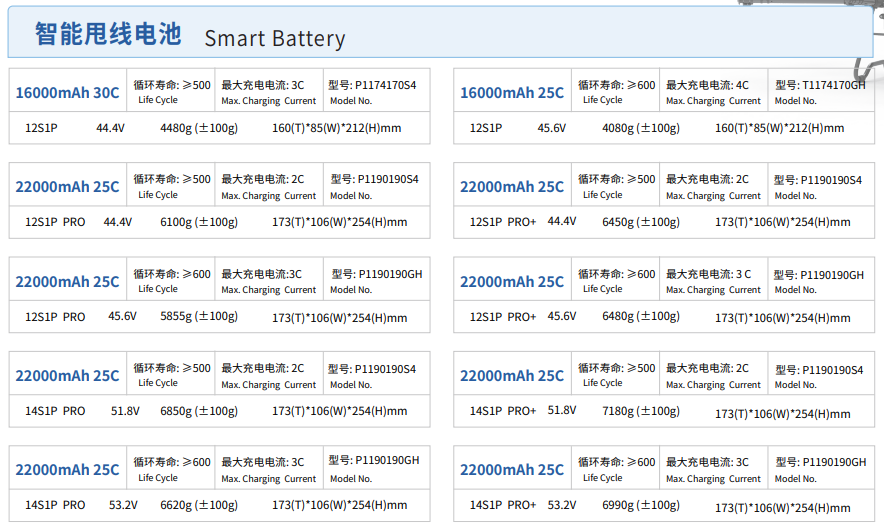Viewport: 884px width, 530px height.
Task: Click '12S1P PRO+' in the 6480g row
Action: click(503, 317)
